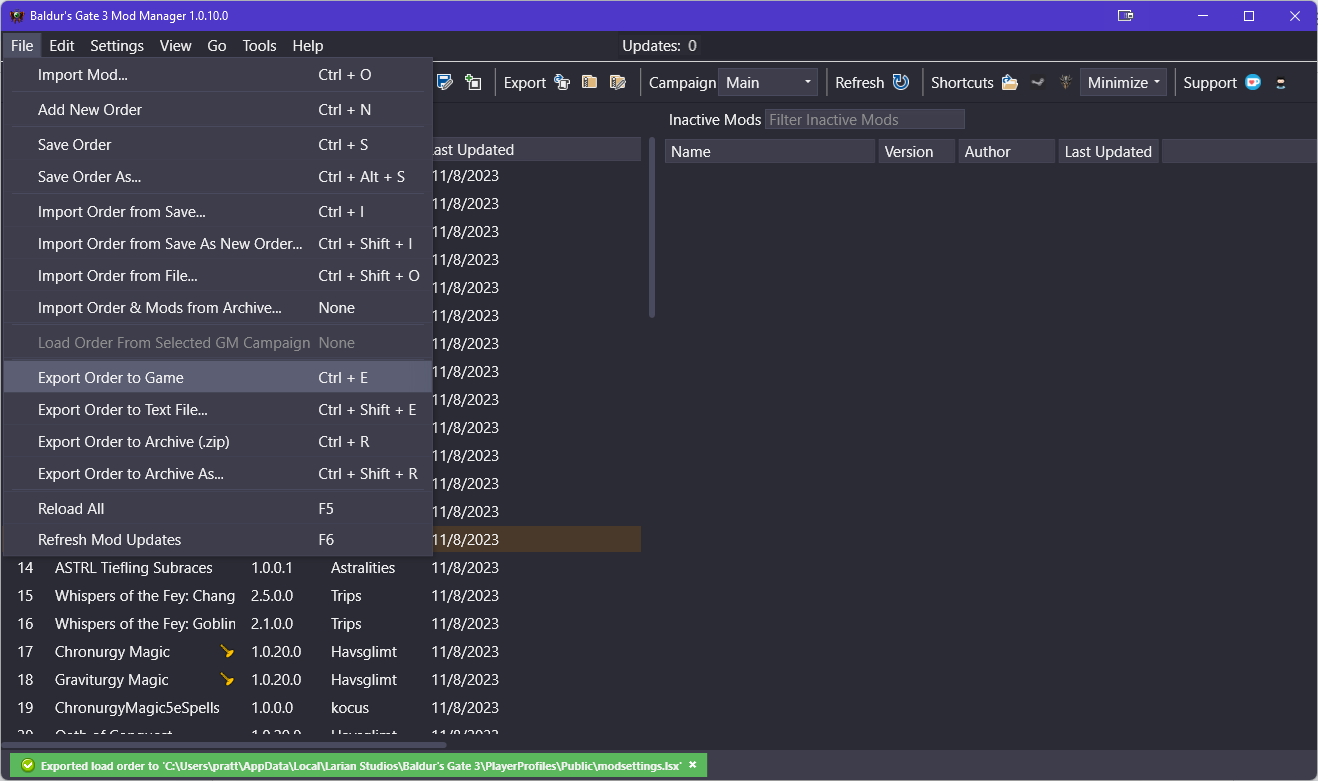Select ASTRL Tiefling Subraces mod row
Screen dimensions: 1318x781
tap(323, 568)
